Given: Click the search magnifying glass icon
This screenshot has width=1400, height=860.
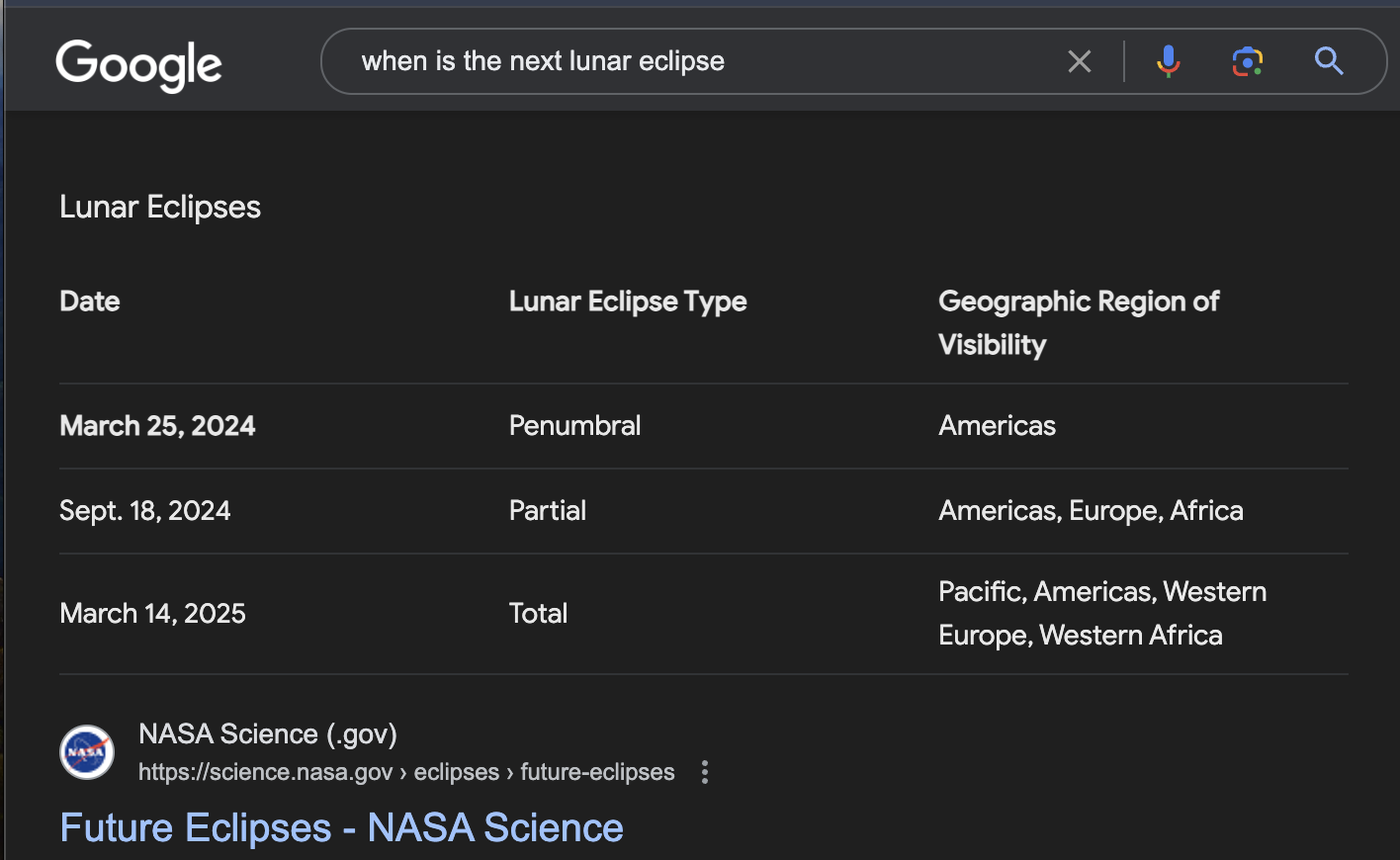Looking at the screenshot, I should click(x=1329, y=61).
